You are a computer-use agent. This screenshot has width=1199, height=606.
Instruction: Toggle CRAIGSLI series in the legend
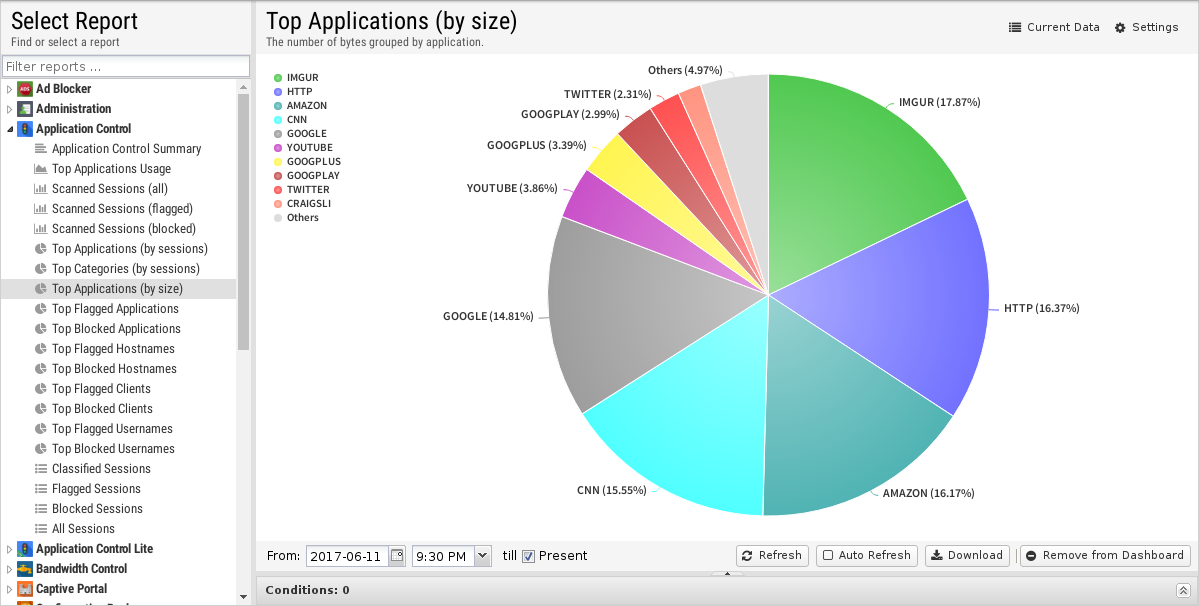pos(303,203)
